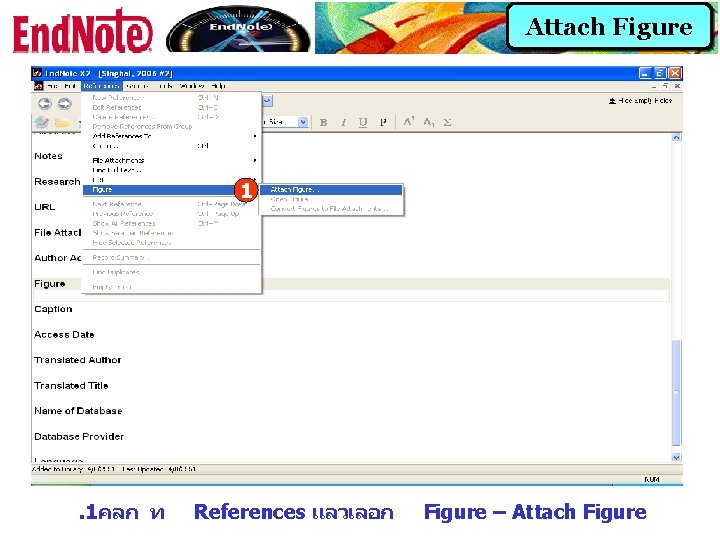Expand the Add References To submenu
The width and height of the screenshot is (720, 540).
172,136
